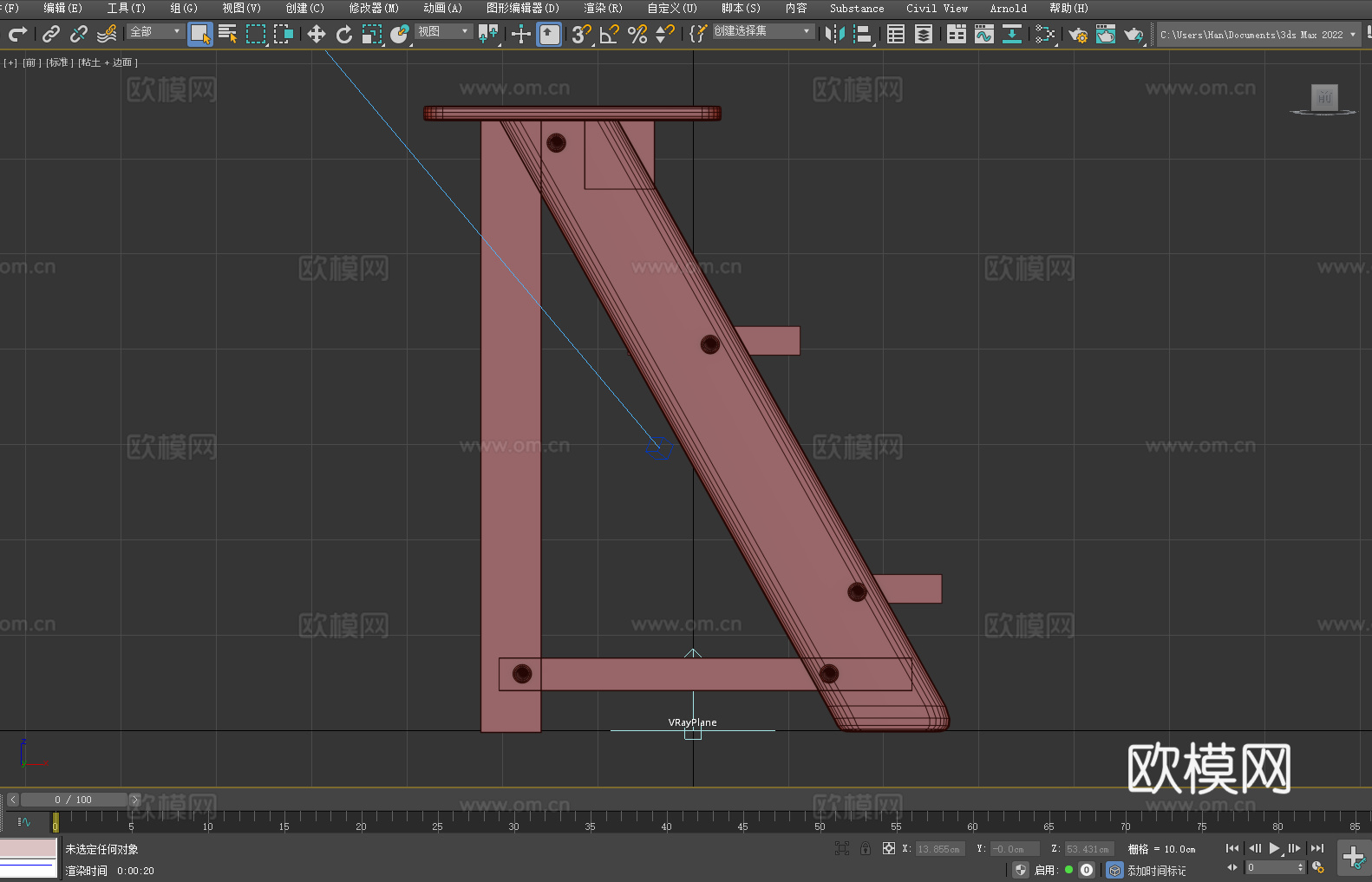Show the Ribbon toggle icon
The height and width of the screenshot is (882, 1372).
tap(957, 34)
